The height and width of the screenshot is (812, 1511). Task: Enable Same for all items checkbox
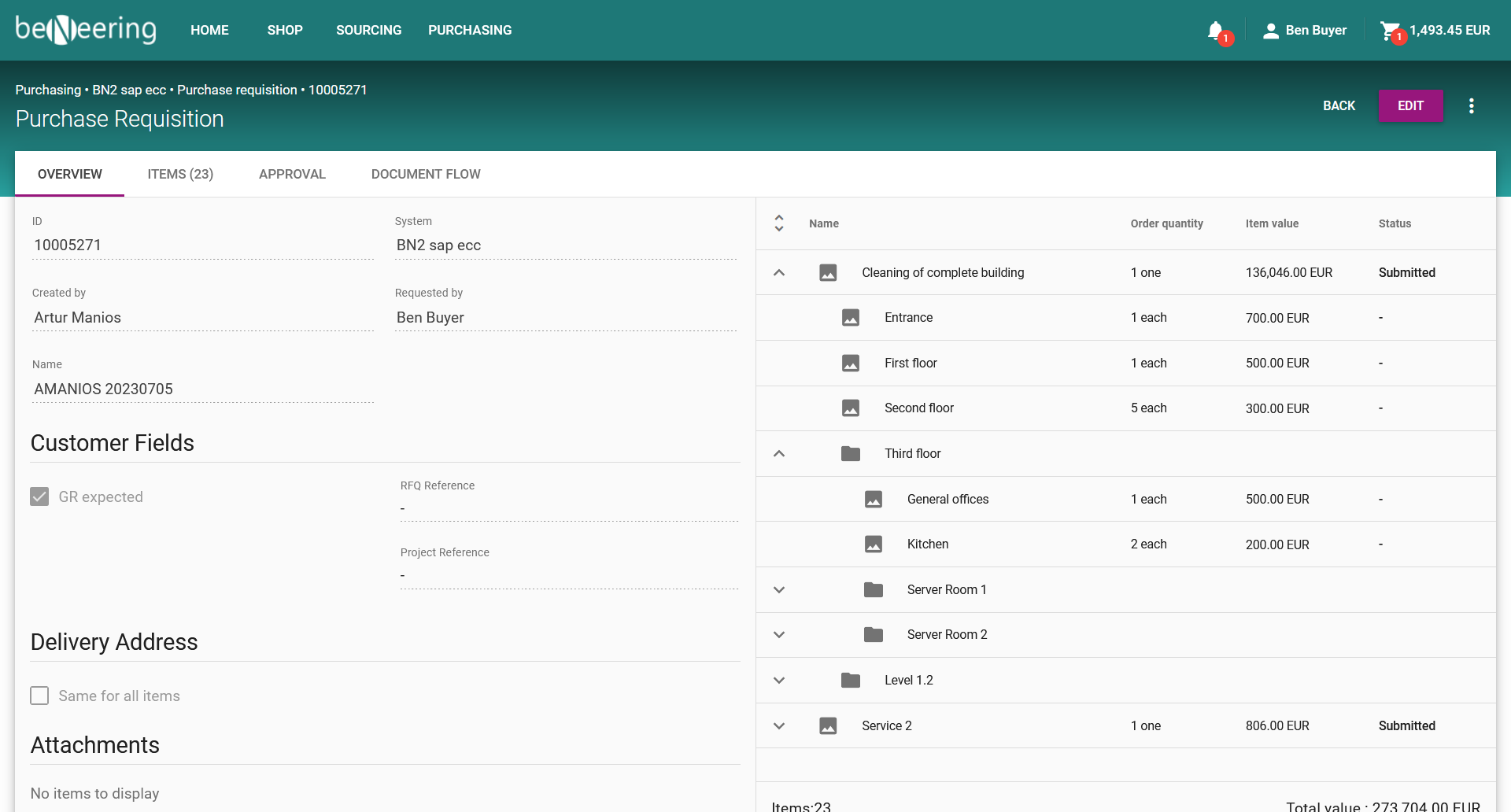point(39,696)
